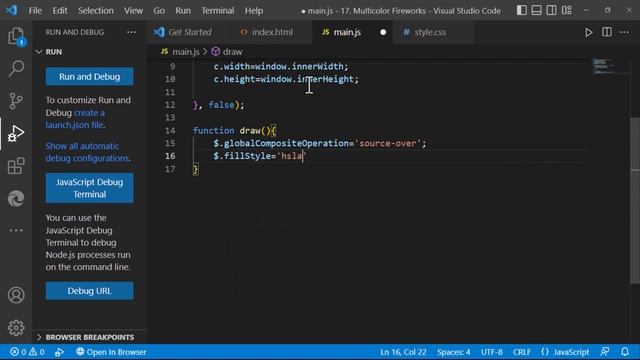Collapse the RUN section
Image resolution: width=640 pixels, height=360 pixels.
(x=90, y=52)
